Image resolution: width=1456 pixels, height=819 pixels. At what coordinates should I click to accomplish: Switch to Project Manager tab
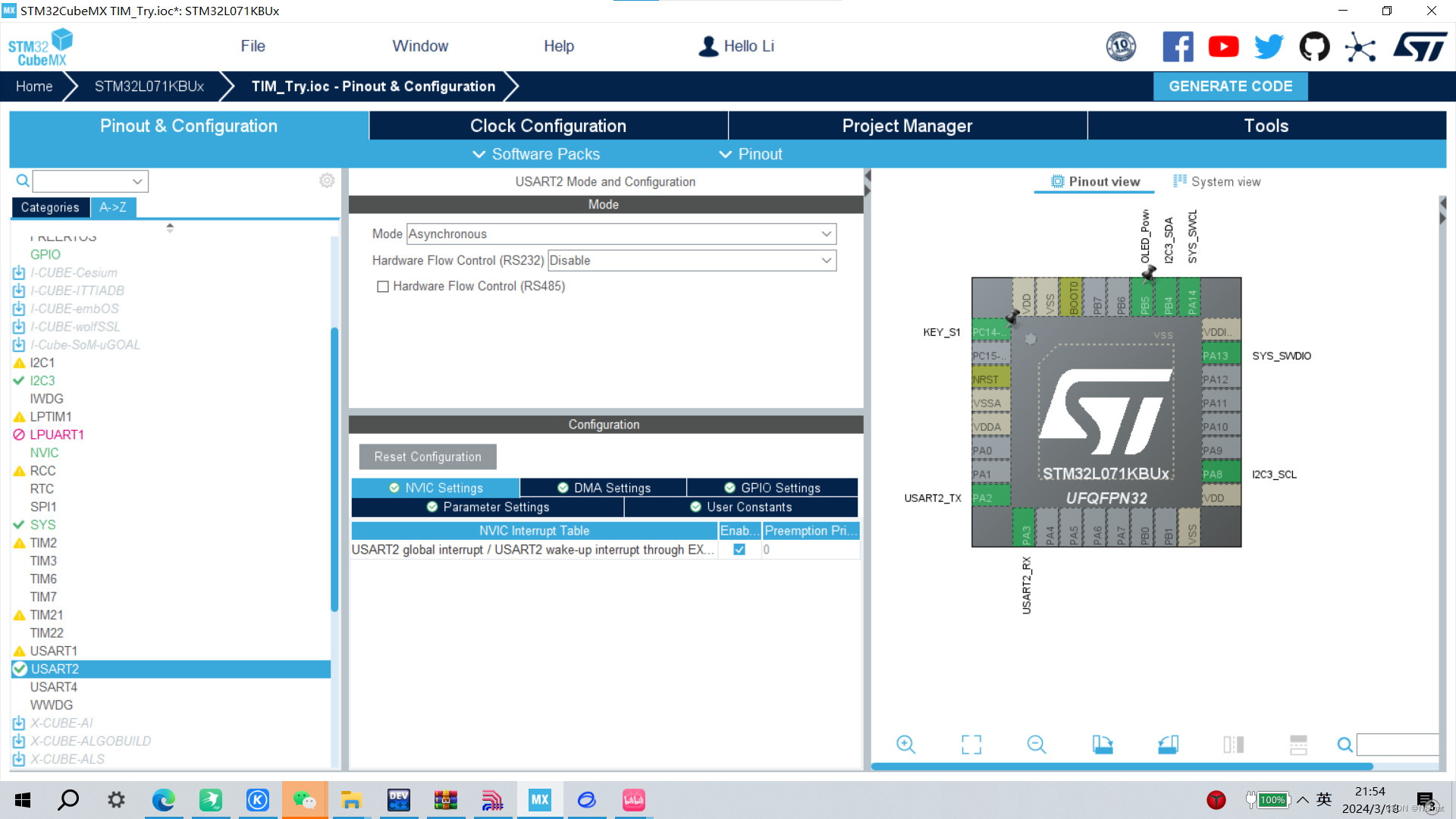907,126
